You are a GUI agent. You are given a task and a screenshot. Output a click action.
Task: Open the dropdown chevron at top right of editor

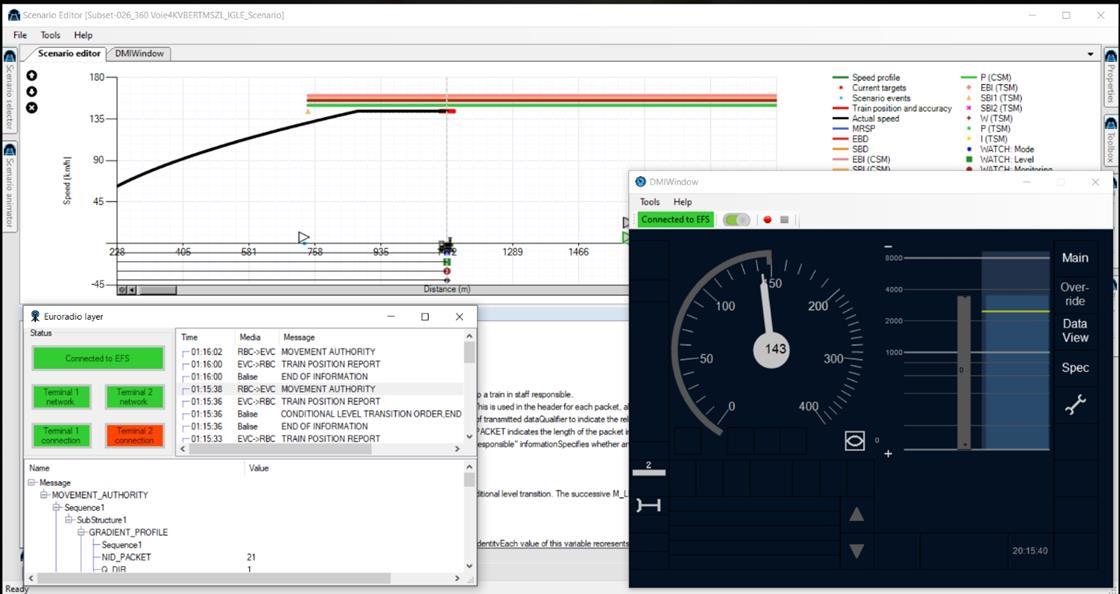(1092, 53)
